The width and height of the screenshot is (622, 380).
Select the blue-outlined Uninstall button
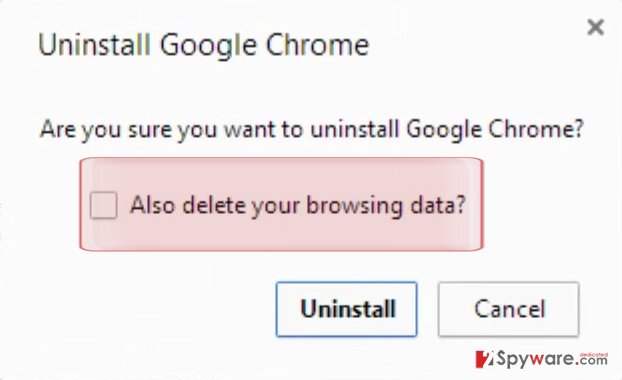(x=347, y=309)
